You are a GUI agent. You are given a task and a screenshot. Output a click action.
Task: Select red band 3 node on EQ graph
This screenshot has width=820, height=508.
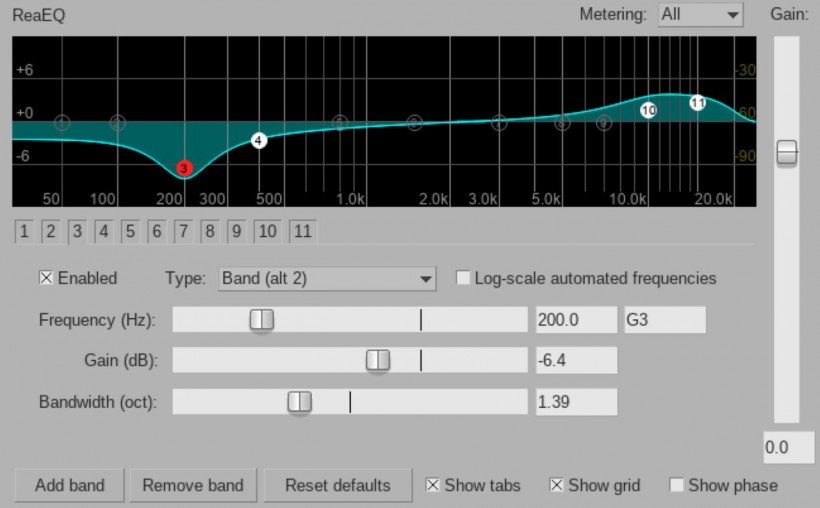point(184,168)
